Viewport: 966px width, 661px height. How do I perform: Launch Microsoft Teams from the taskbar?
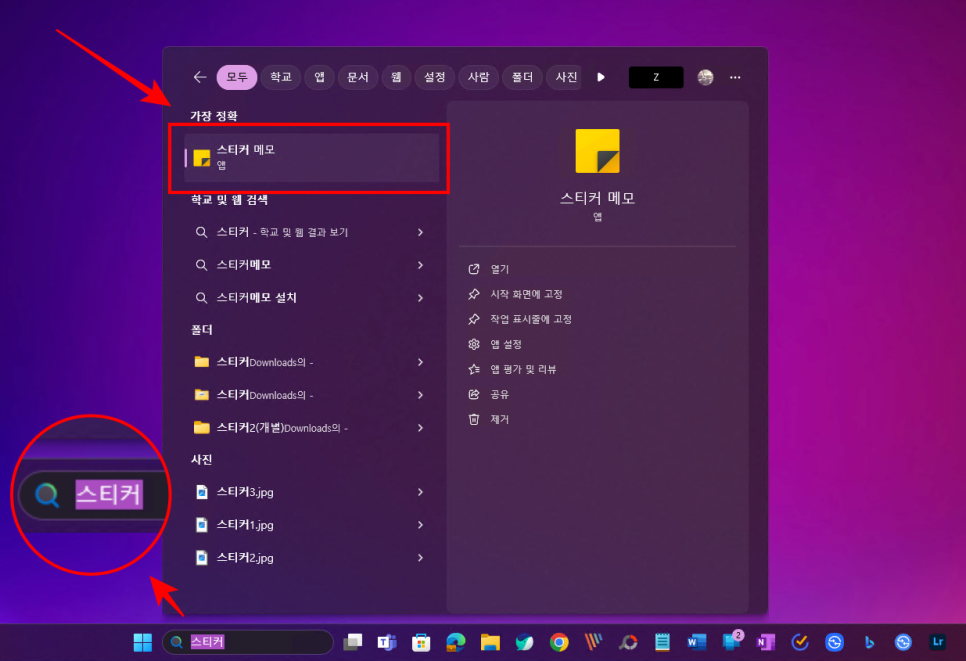pos(387,643)
